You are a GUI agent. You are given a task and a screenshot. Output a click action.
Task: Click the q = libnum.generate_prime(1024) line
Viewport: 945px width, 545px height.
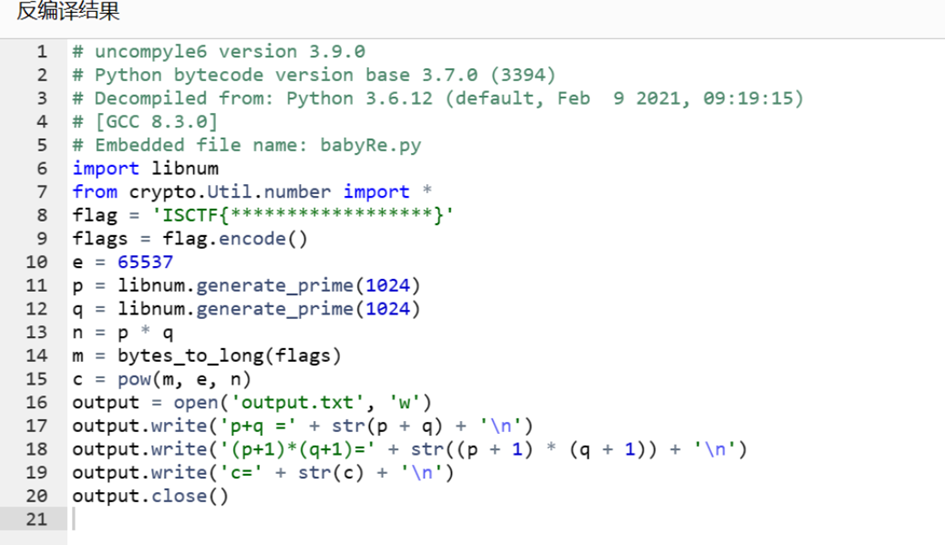pos(246,309)
